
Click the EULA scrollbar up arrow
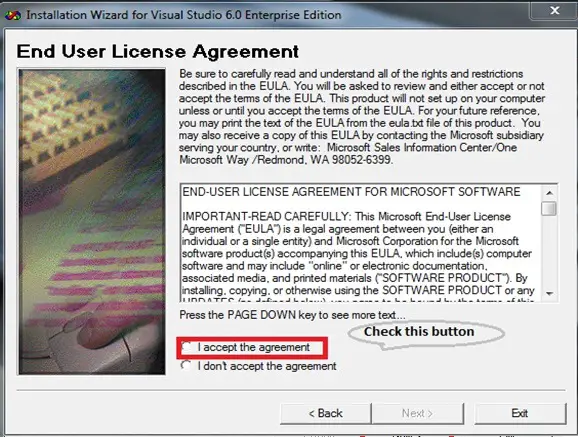tap(549, 193)
